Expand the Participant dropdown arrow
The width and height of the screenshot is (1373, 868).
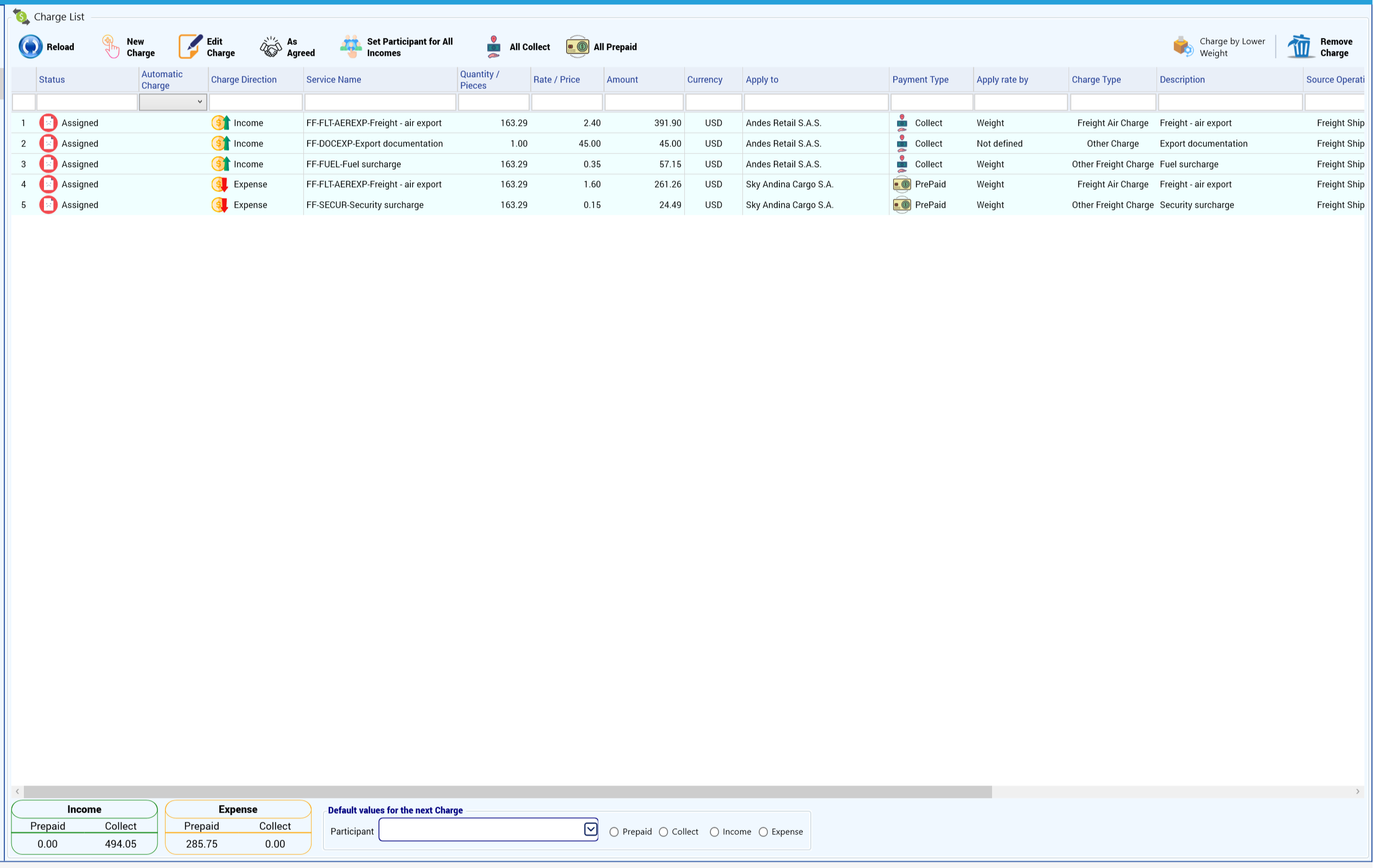click(590, 829)
